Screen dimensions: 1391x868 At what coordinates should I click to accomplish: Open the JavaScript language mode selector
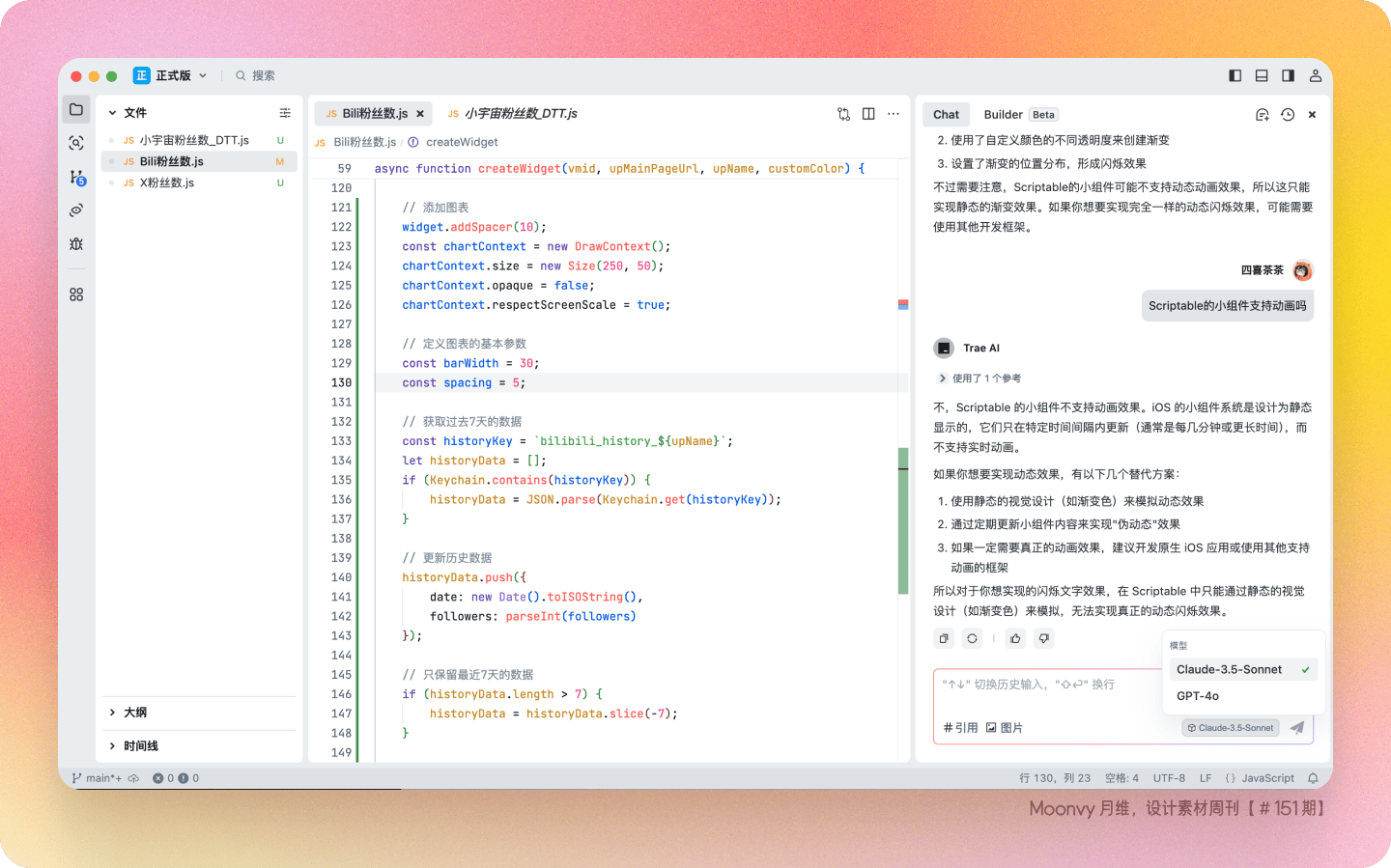coord(1260,778)
